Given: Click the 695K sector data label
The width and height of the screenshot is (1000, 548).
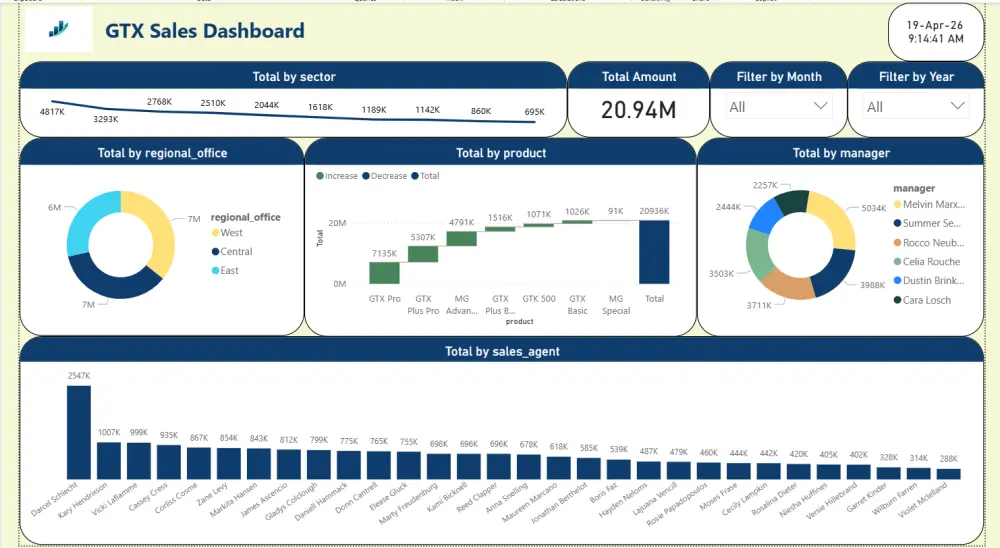Looking at the screenshot, I should (534, 112).
